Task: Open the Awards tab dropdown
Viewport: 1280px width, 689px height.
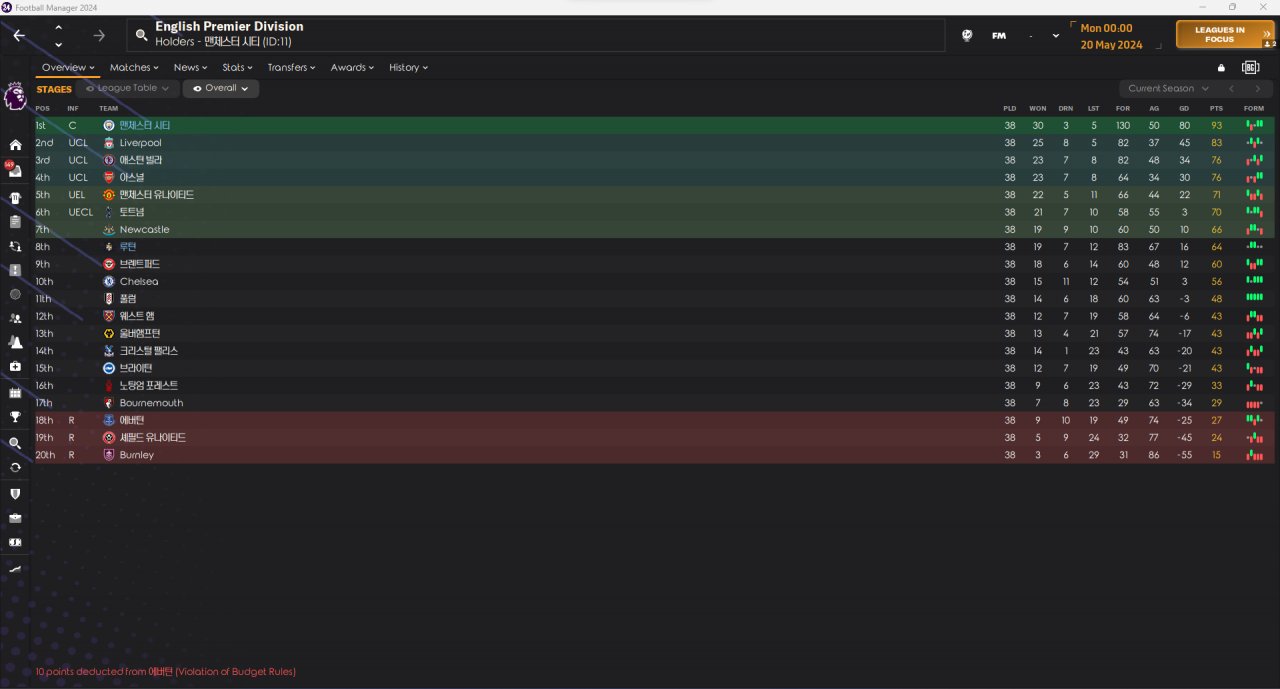Action: 352,68
